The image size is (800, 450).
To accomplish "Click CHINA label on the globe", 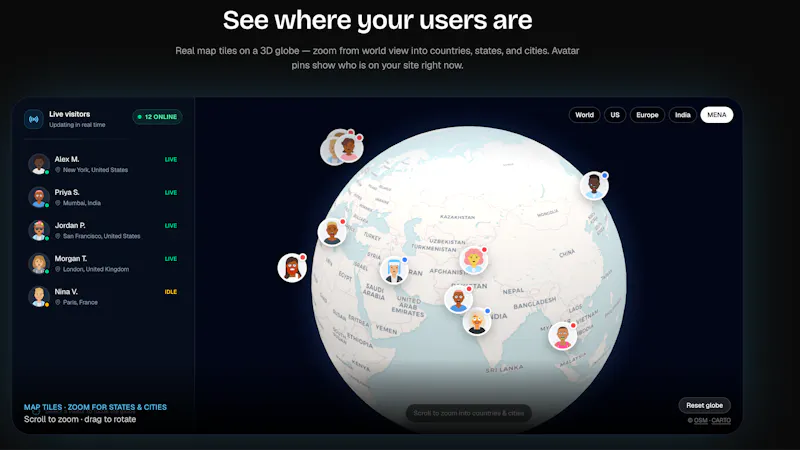I will tap(567, 253).
